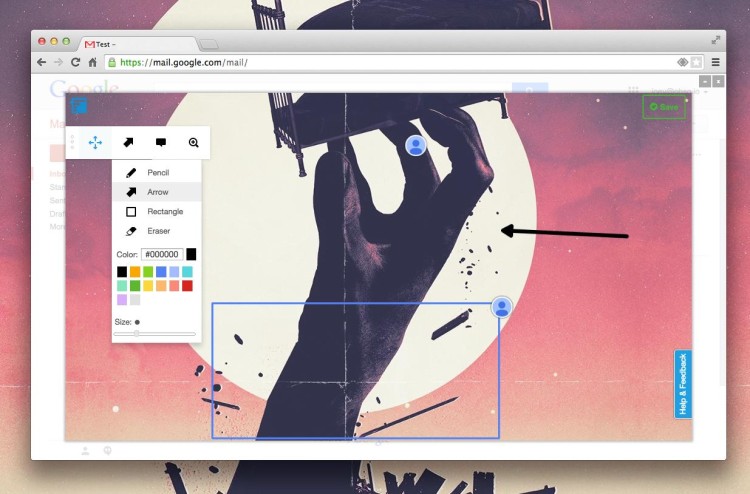This screenshot has width=750, height=494.
Task: Pick the darker green palette swatch
Action: pos(135,286)
